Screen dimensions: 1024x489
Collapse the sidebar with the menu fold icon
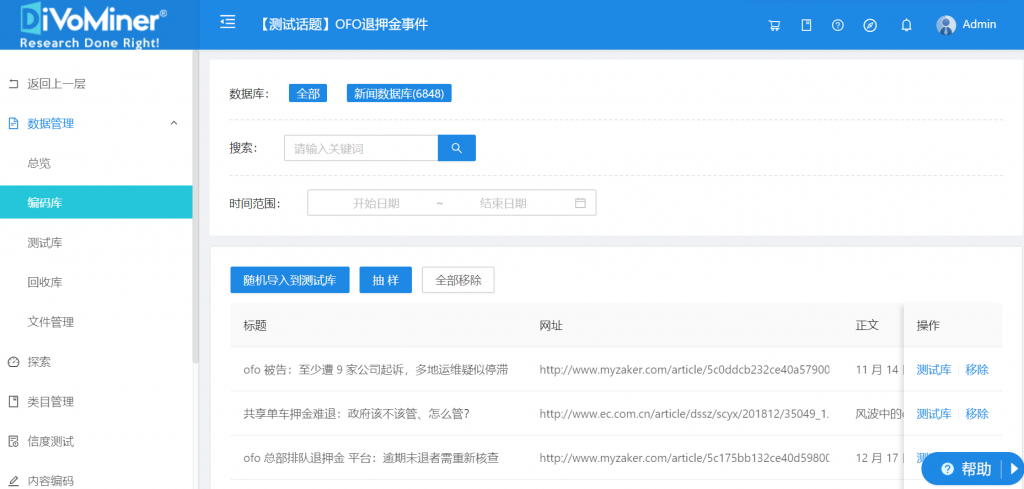[x=227, y=24]
